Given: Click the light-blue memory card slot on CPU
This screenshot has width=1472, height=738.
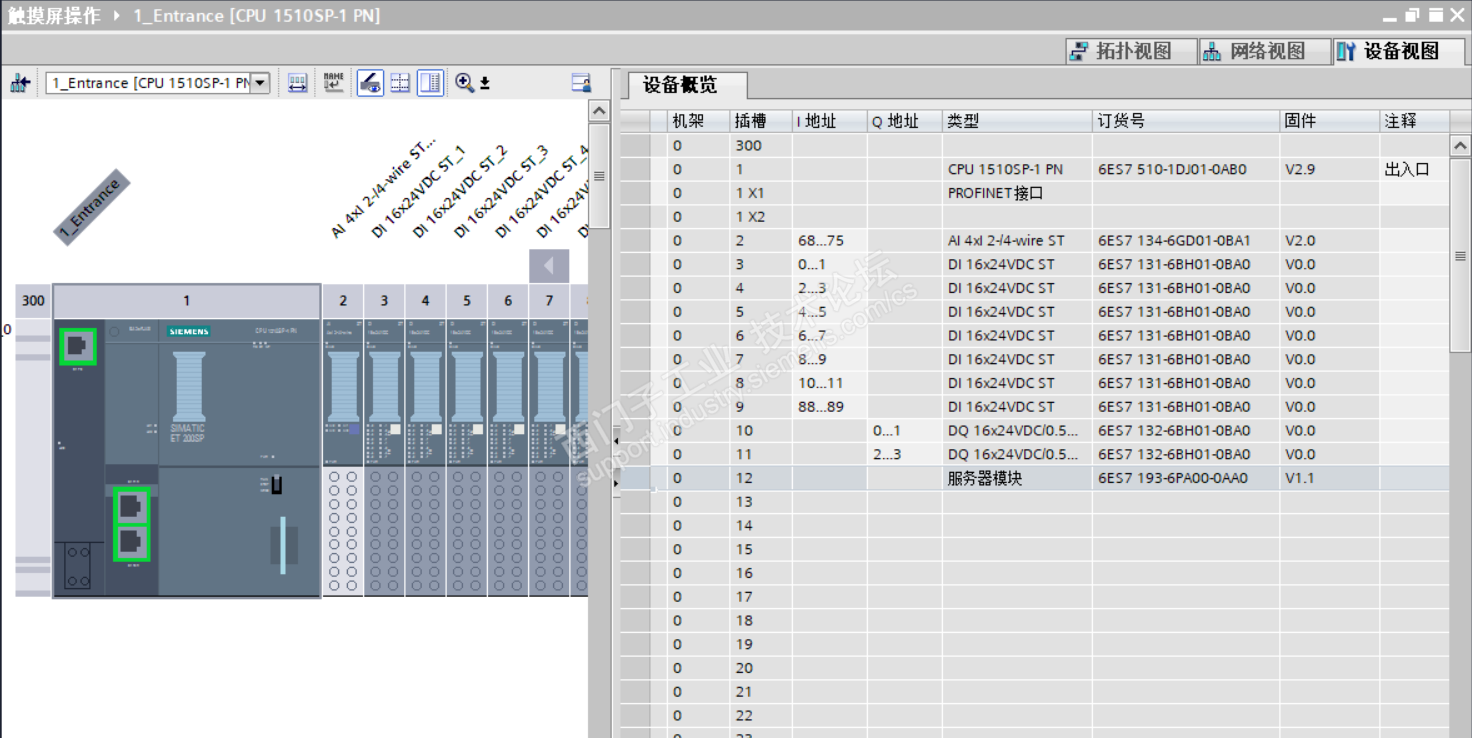Looking at the screenshot, I should pos(283,545).
